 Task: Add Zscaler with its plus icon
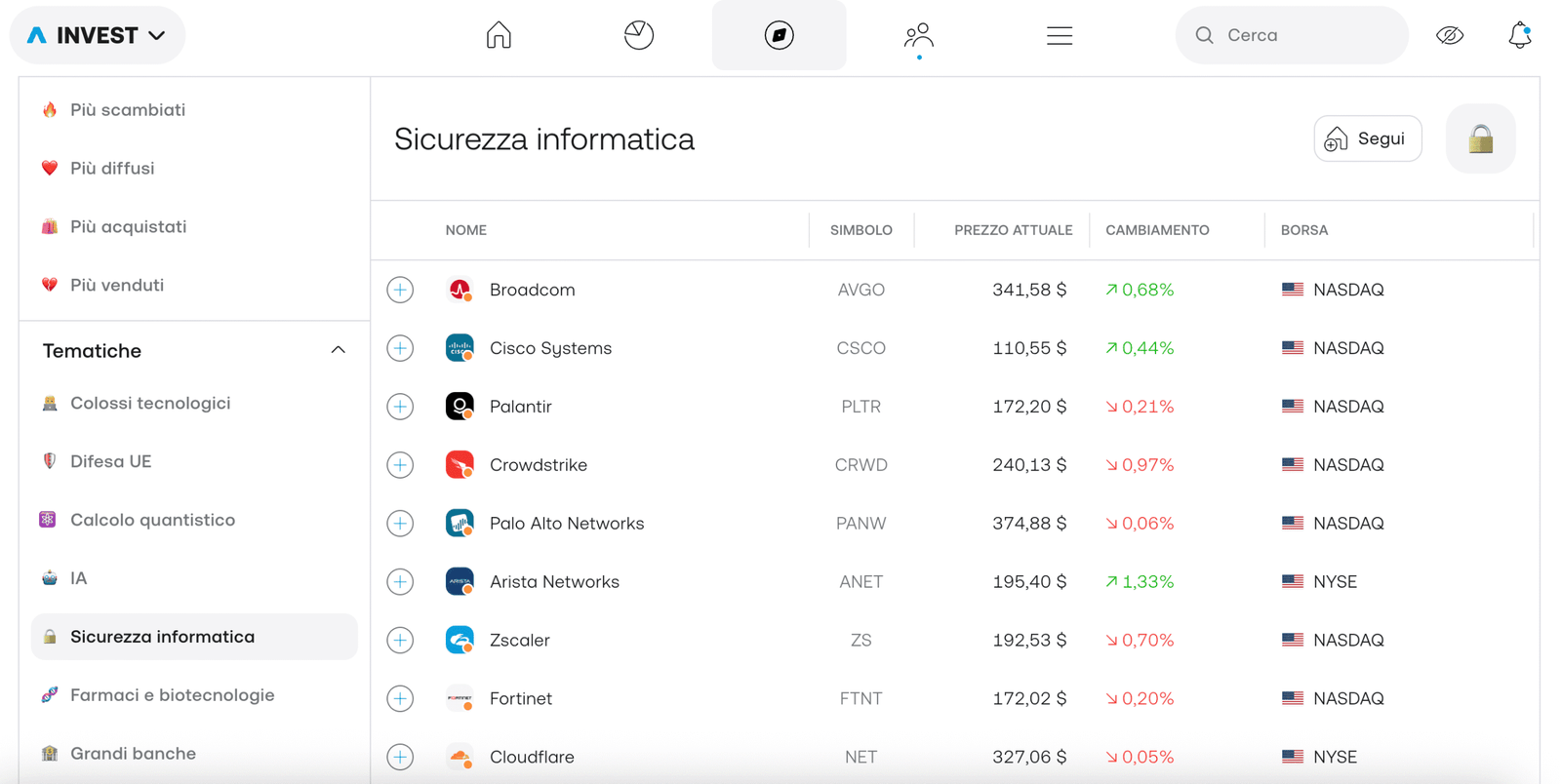click(x=400, y=641)
